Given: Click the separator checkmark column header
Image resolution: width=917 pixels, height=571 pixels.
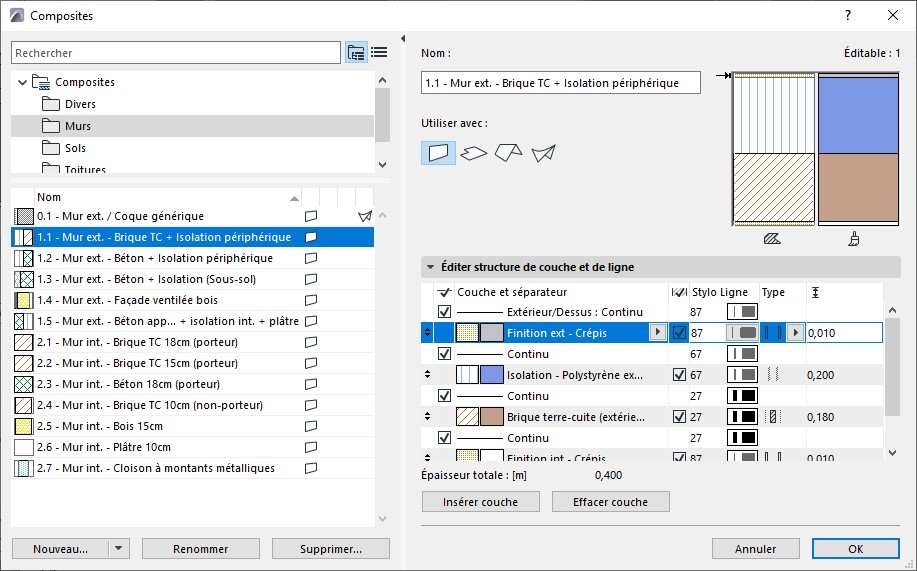Looking at the screenshot, I should [444, 292].
